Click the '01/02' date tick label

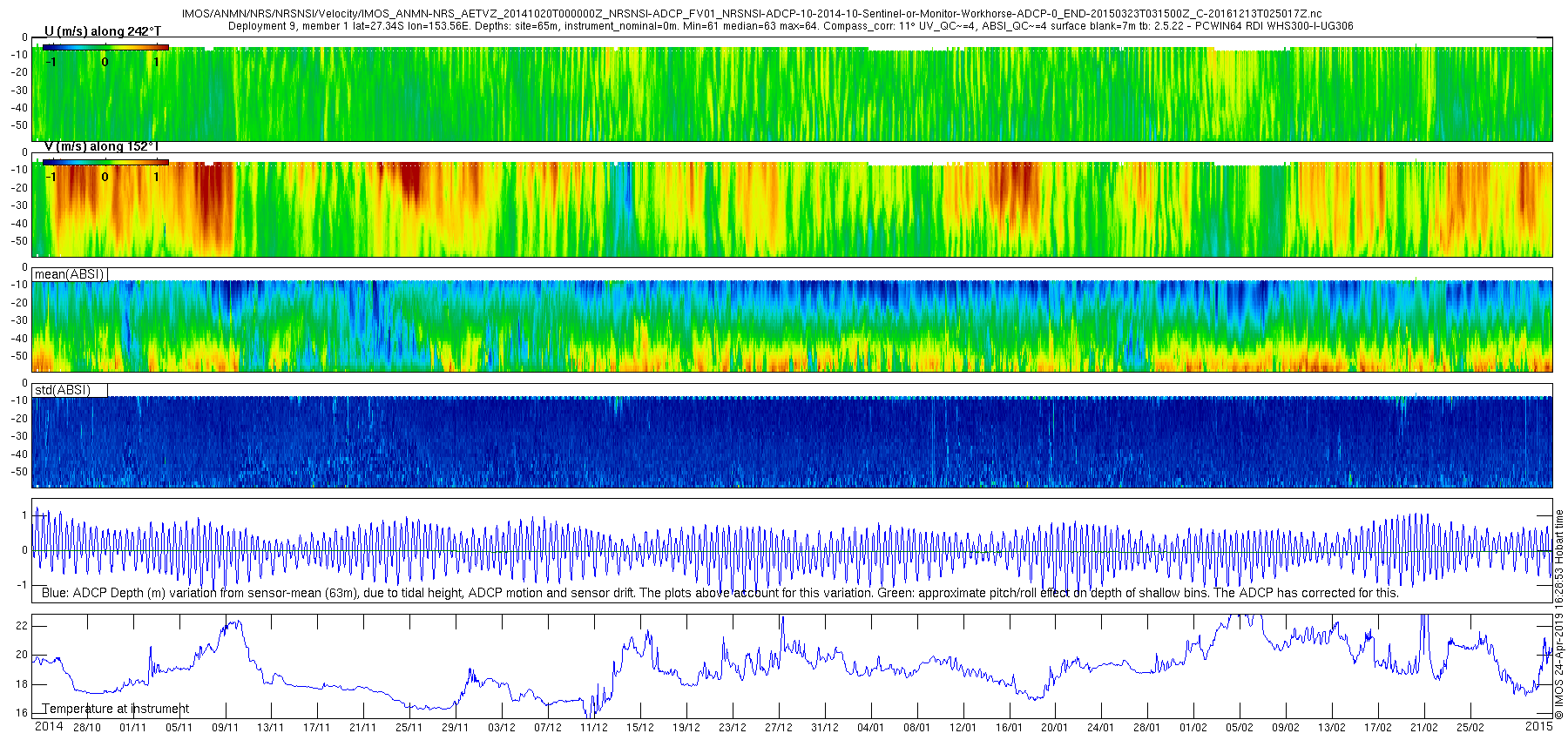(x=1193, y=728)
